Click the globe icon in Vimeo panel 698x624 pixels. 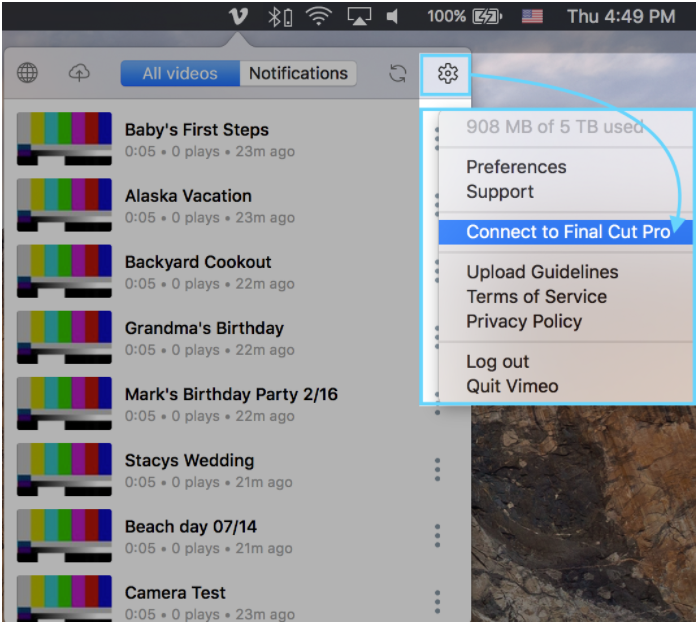(x=27, y=73)
